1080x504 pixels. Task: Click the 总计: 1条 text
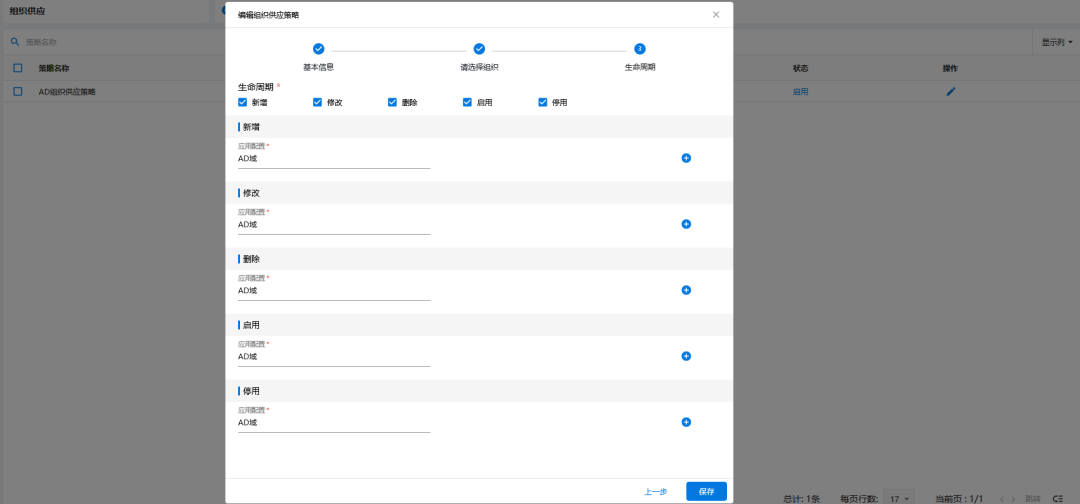point(802,498)
